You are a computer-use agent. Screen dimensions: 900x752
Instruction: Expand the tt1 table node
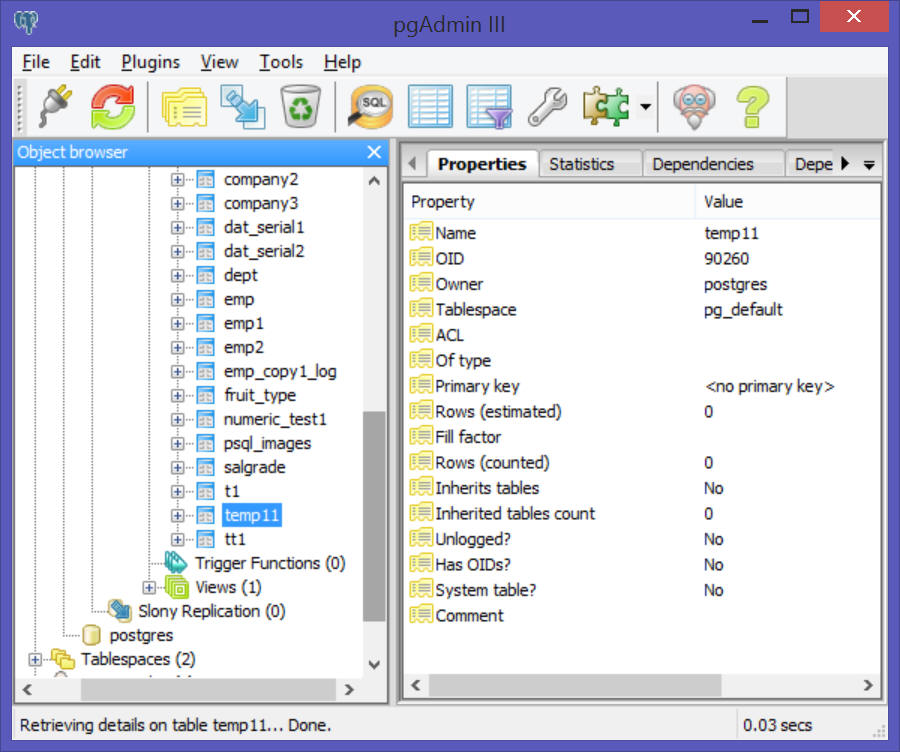tap(177, 540)
